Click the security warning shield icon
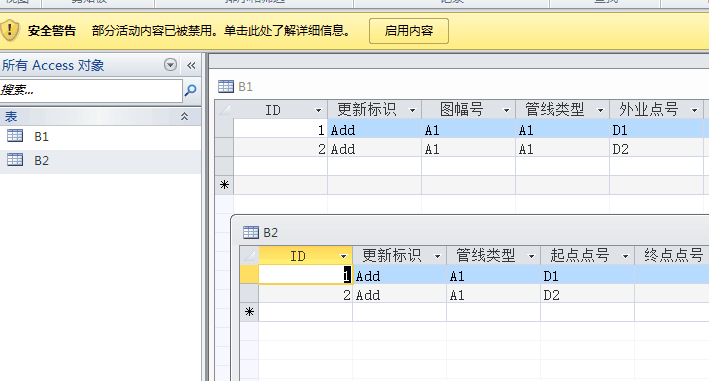 click(9, 31)
